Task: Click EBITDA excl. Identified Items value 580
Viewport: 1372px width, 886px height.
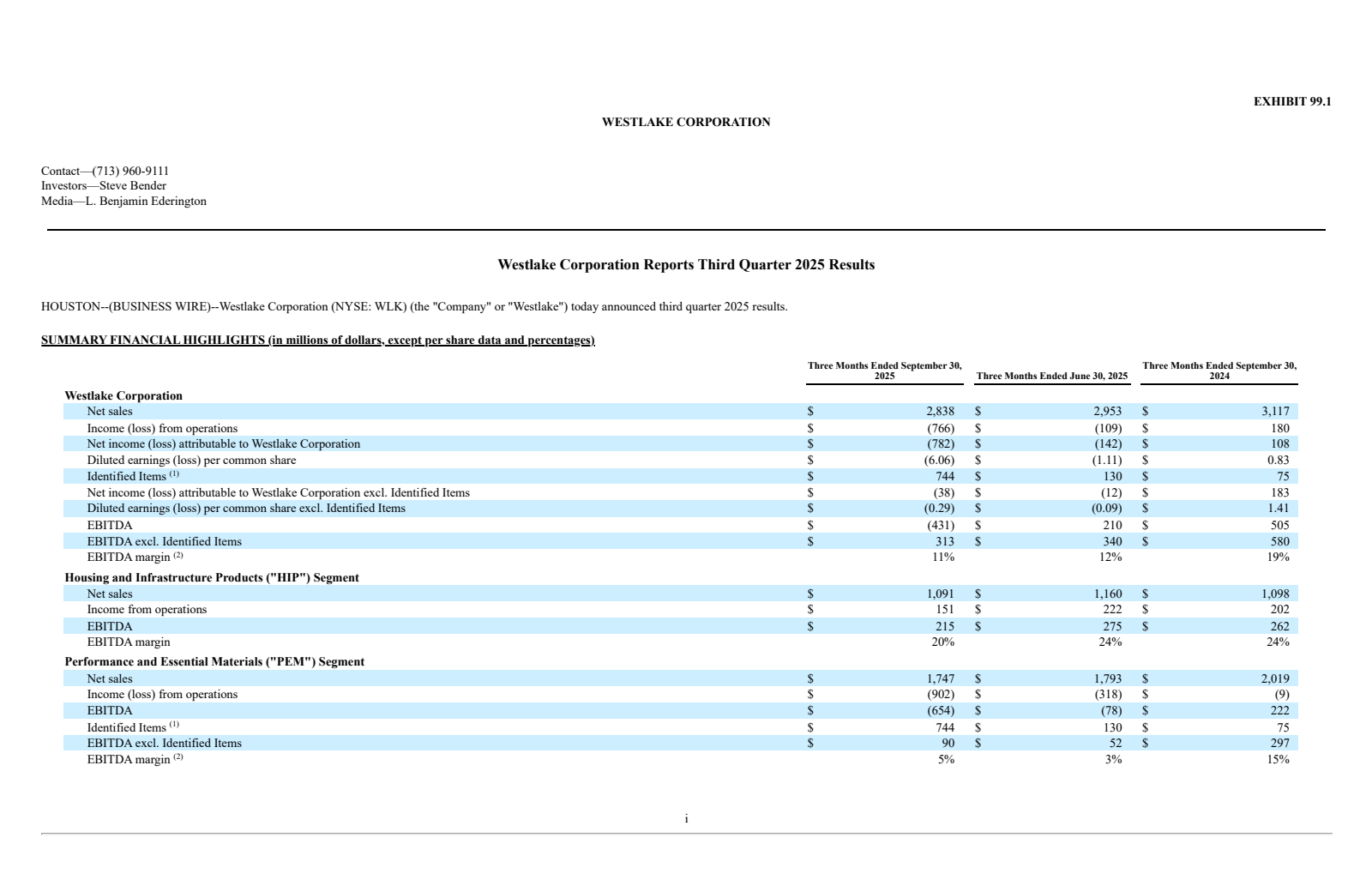Action: click(x=1279, y=541)
